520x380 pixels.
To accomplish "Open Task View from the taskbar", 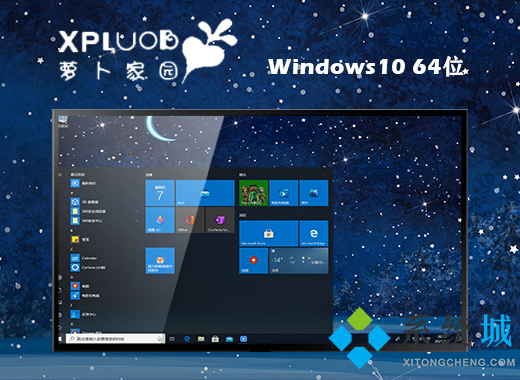I will (x=172, y=339).
